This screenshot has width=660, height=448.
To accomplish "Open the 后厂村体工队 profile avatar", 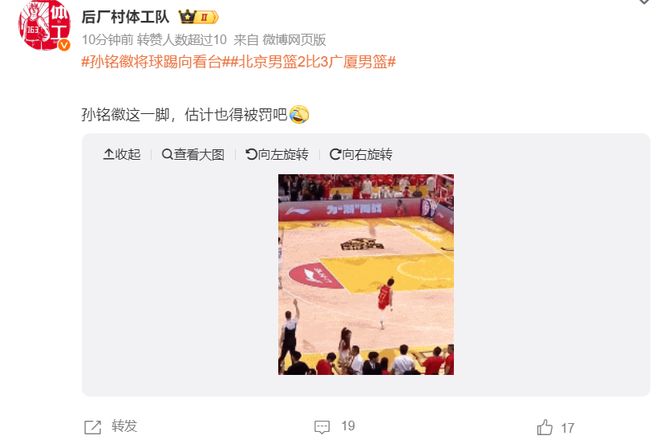I will point(44,25).
